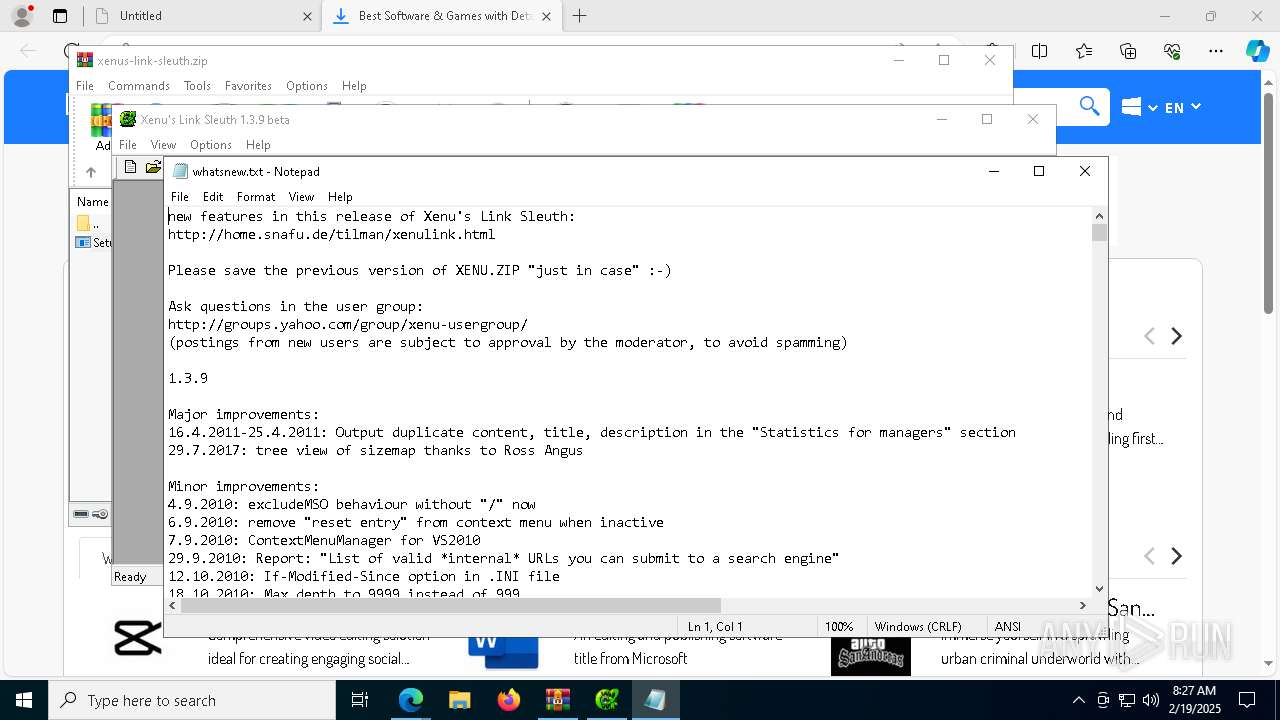Image resolution: width=1280 pixels, height=720 pixels.
Task: Open Options menu in WinRAR window
Action: (x=307, y=86)
